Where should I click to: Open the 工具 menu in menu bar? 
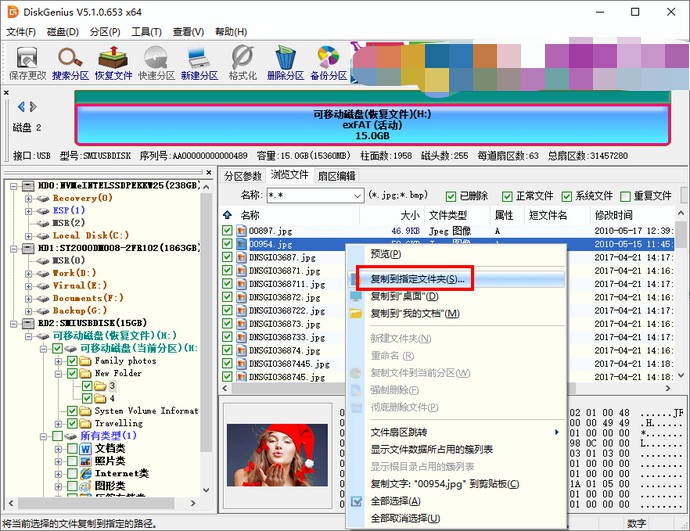pos(146,32)
